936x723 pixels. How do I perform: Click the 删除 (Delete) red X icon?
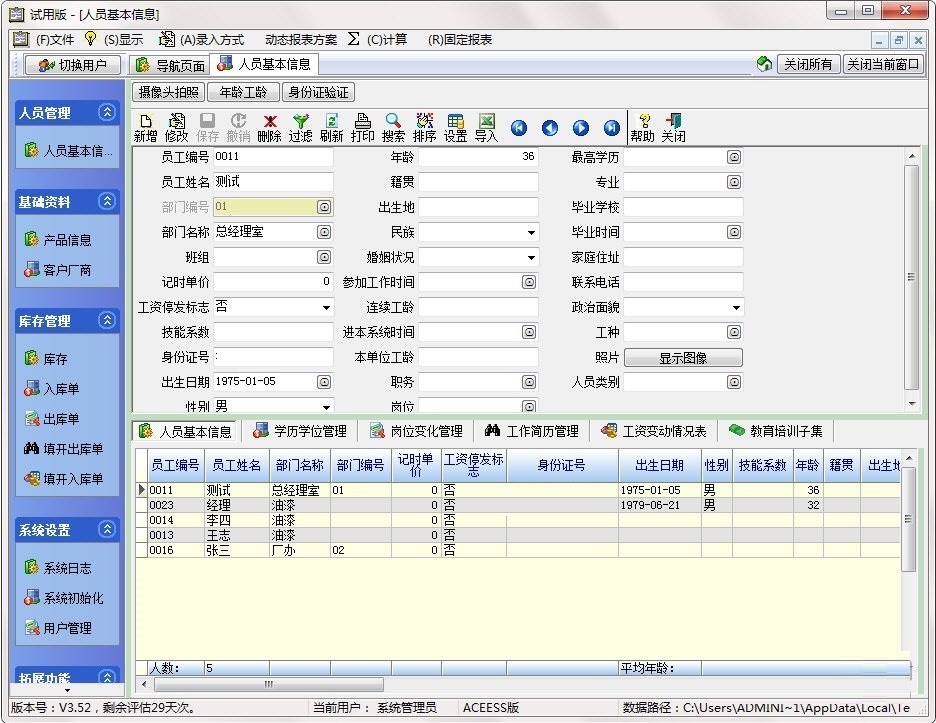pos(269,127)
